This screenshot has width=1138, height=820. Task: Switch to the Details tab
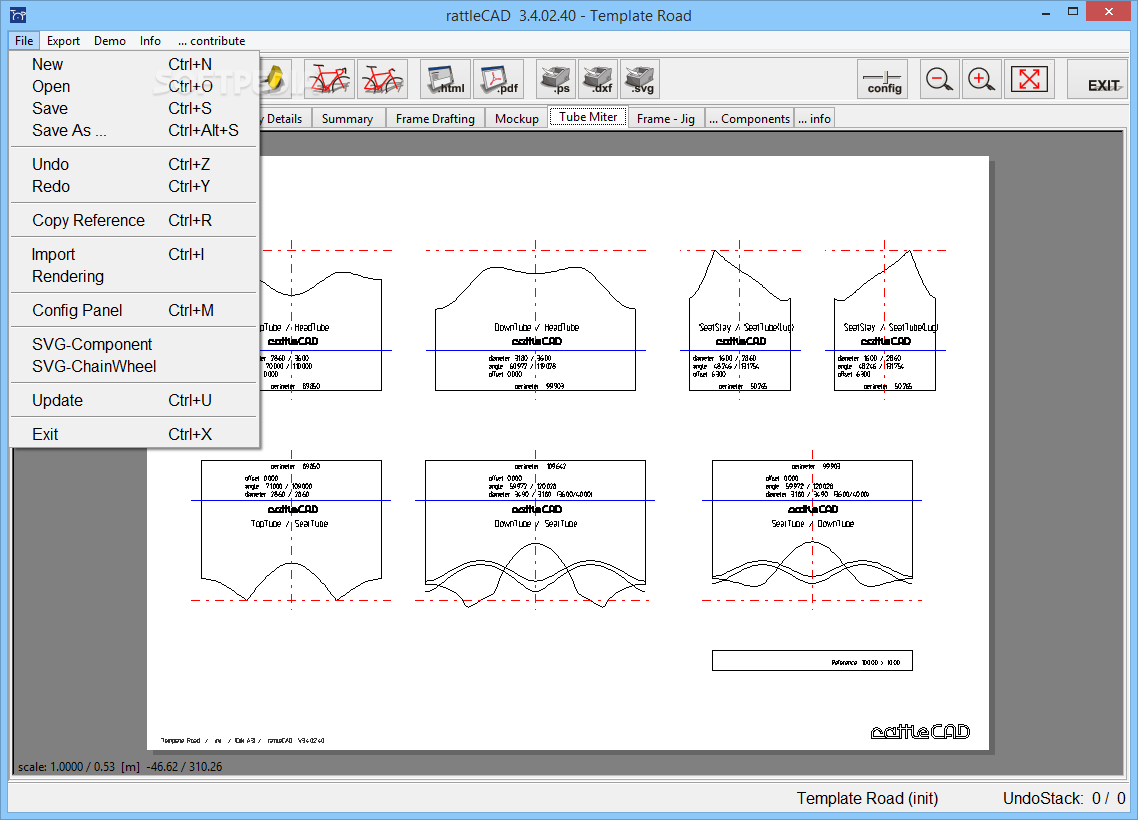click(284, 118)
